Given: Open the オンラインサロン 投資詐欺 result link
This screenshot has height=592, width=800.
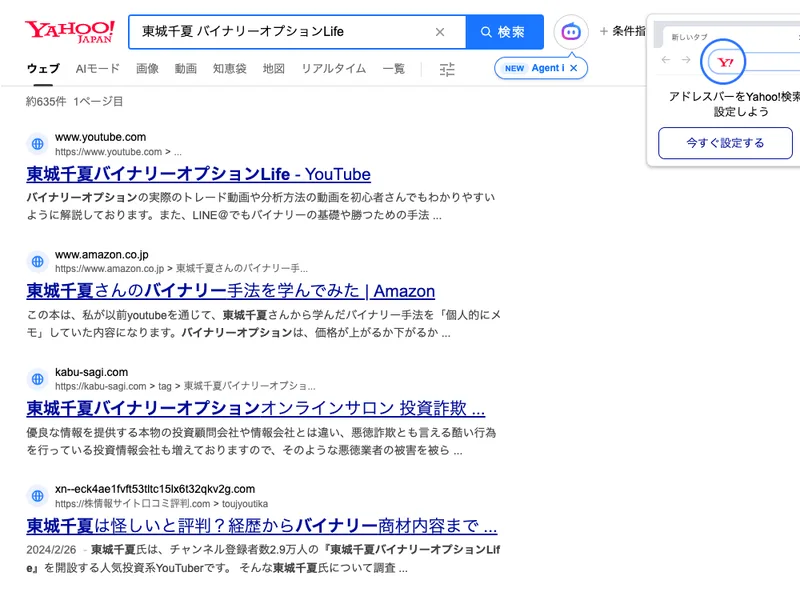Looking at the screenshot, I should [256, 408].
